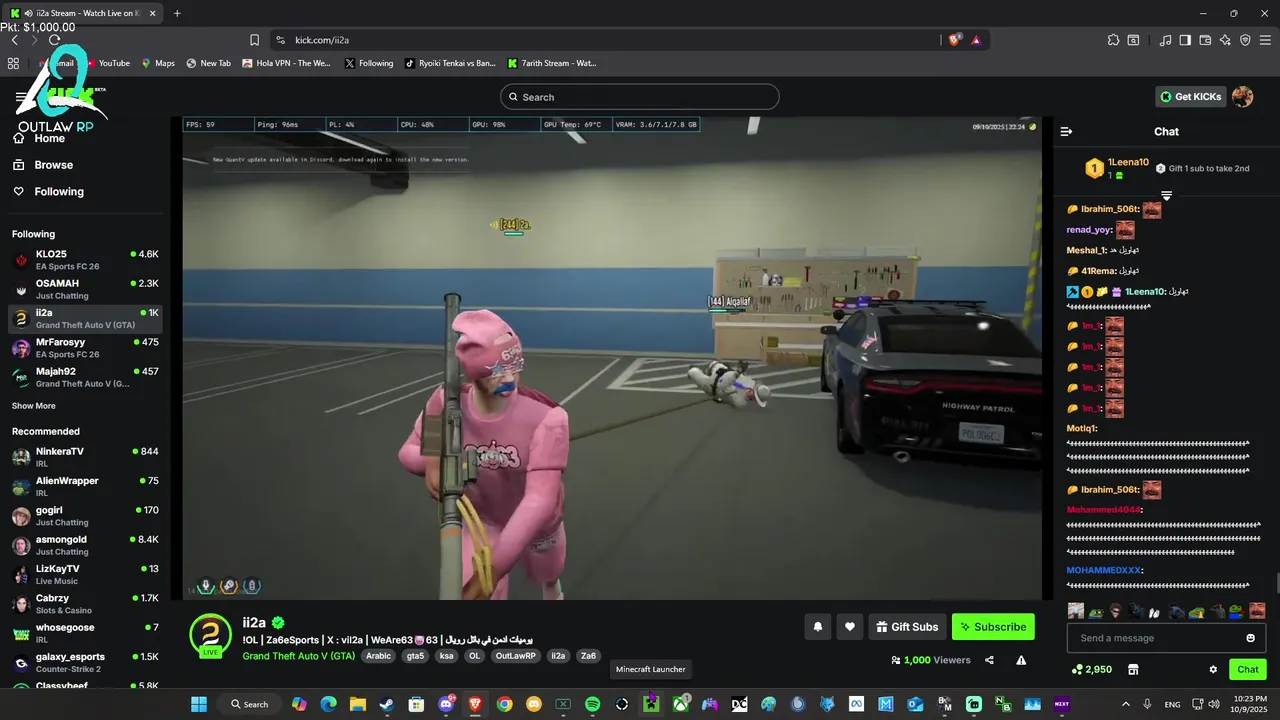
Task: Open Majah92's channel in Following list
Action: [x=85, y=377]
